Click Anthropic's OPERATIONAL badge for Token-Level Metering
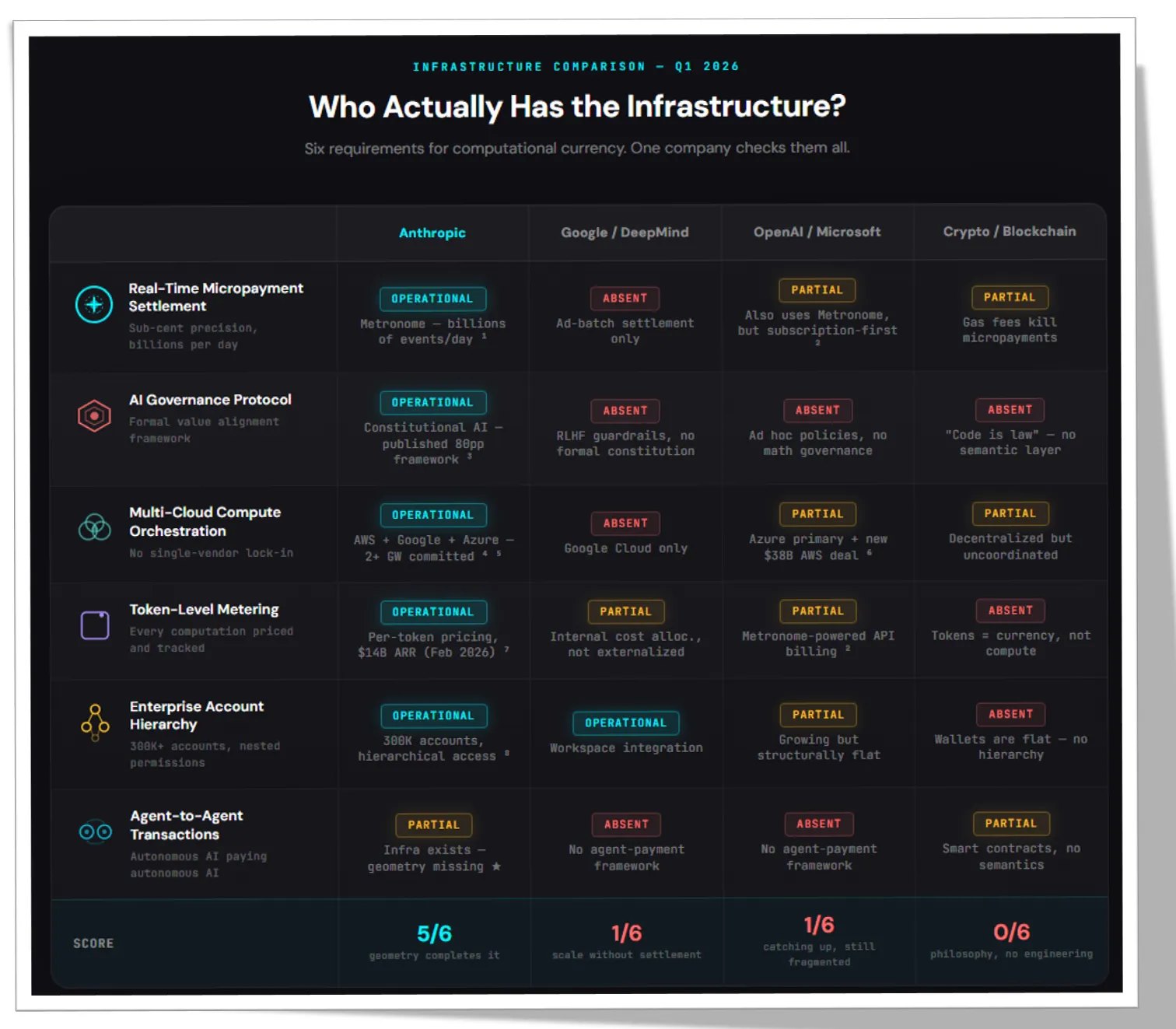This screenshot has height=1029, width=1176. [x=433, y=612]
